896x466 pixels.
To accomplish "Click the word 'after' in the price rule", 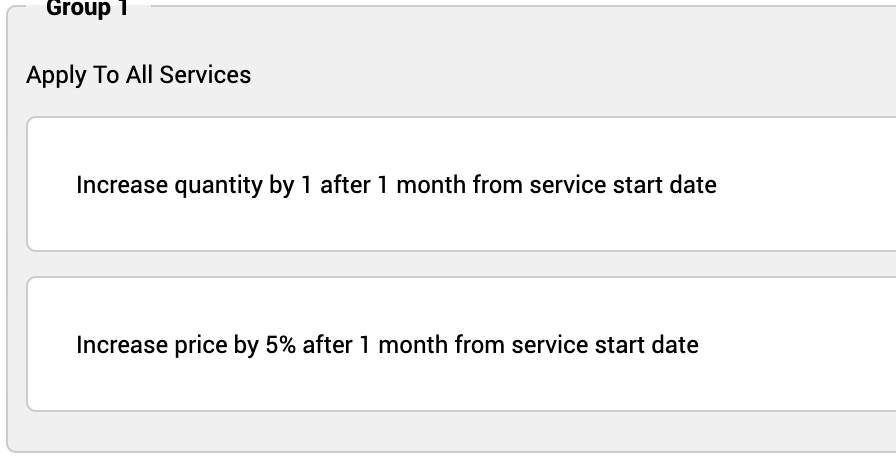I will [327, 345].
